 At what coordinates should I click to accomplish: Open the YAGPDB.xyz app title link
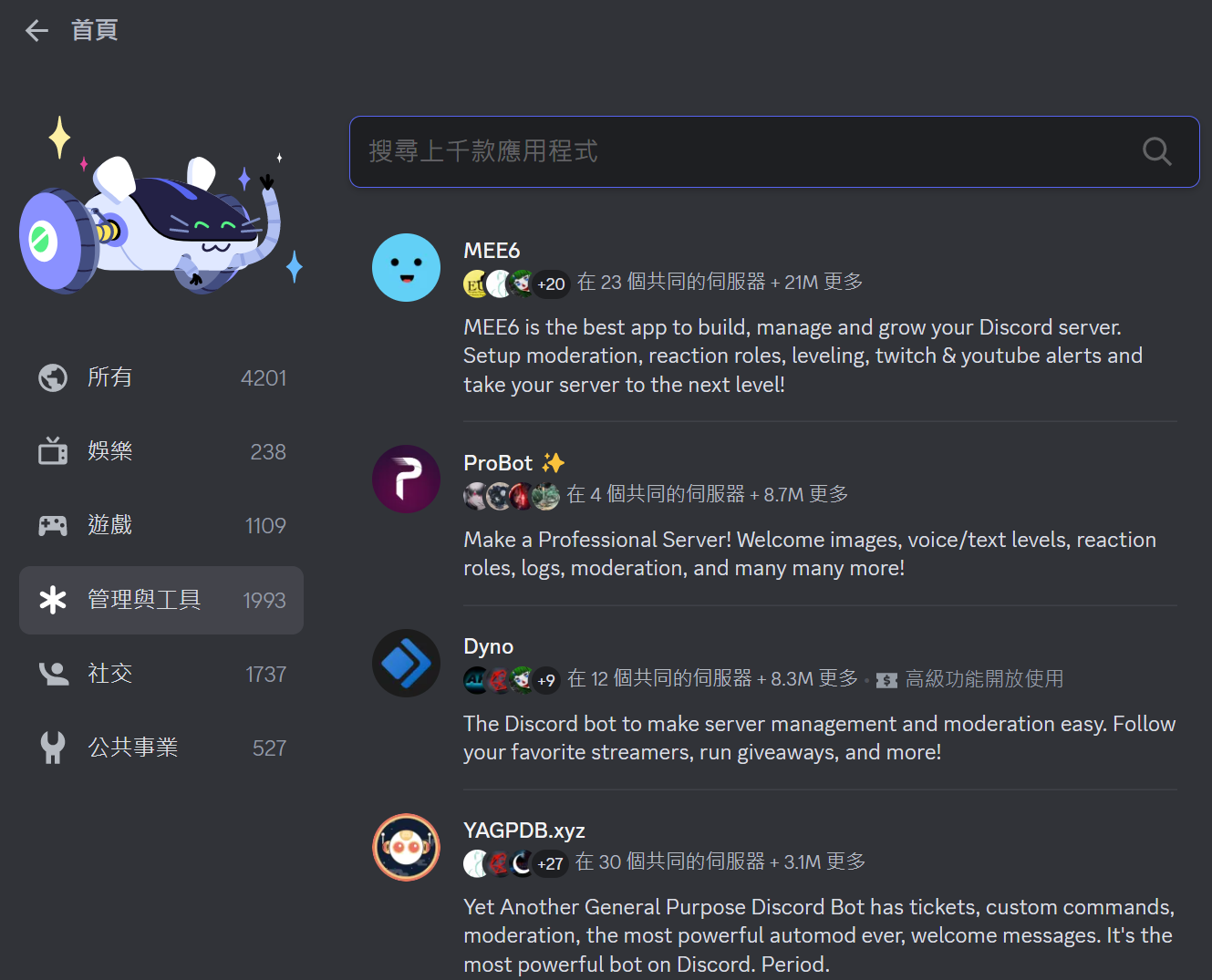[524, 830]
